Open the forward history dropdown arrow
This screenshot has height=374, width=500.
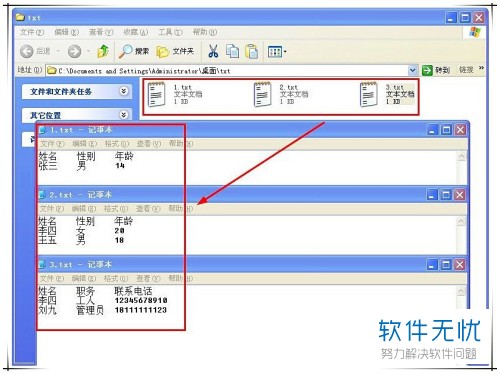(x=88, y=51)
